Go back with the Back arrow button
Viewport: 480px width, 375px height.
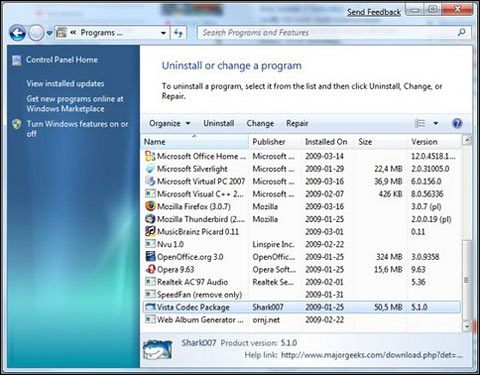(x=17, y=33)
